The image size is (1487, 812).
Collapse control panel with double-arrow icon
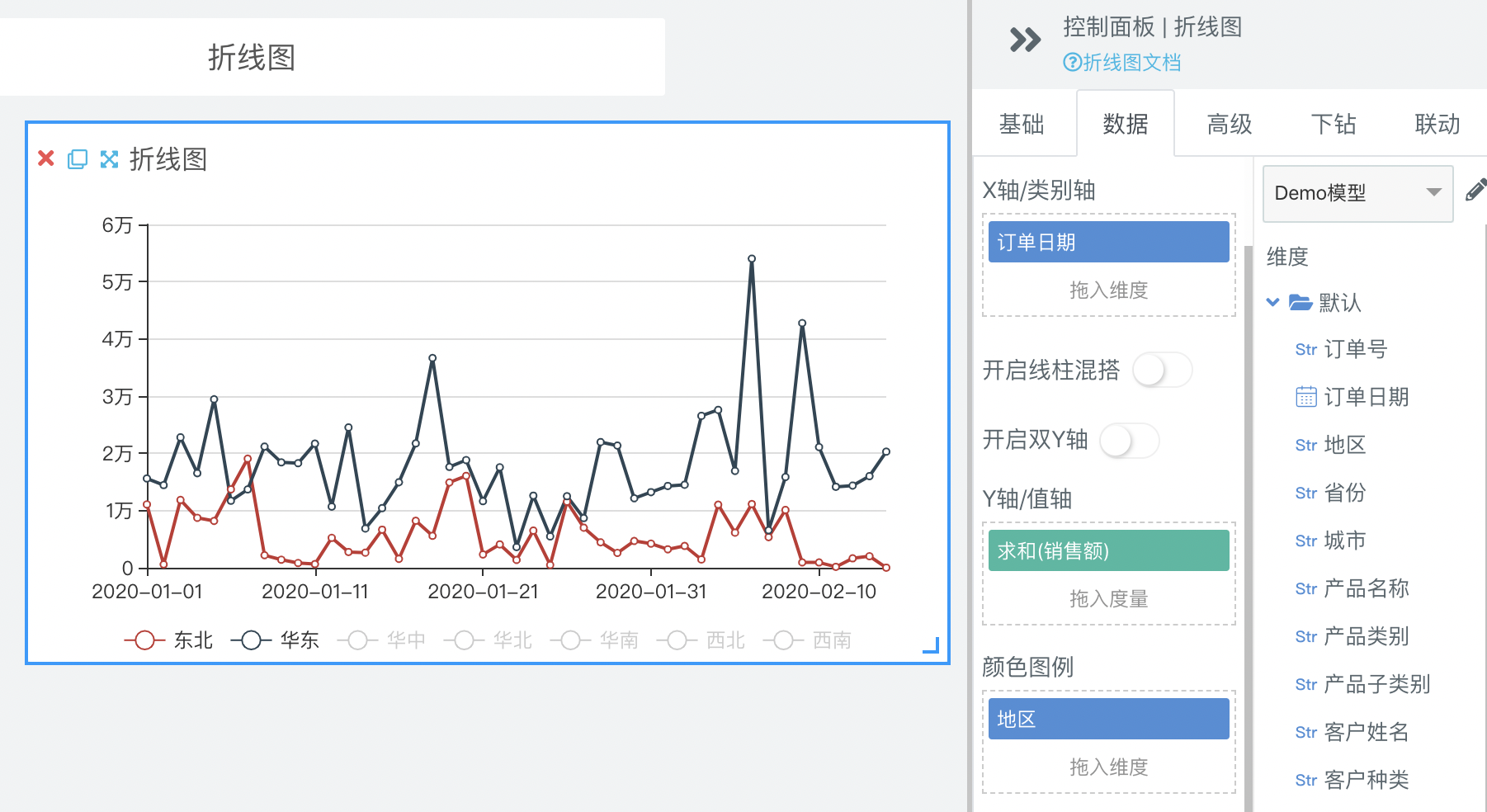click(x=1025, y=40)
